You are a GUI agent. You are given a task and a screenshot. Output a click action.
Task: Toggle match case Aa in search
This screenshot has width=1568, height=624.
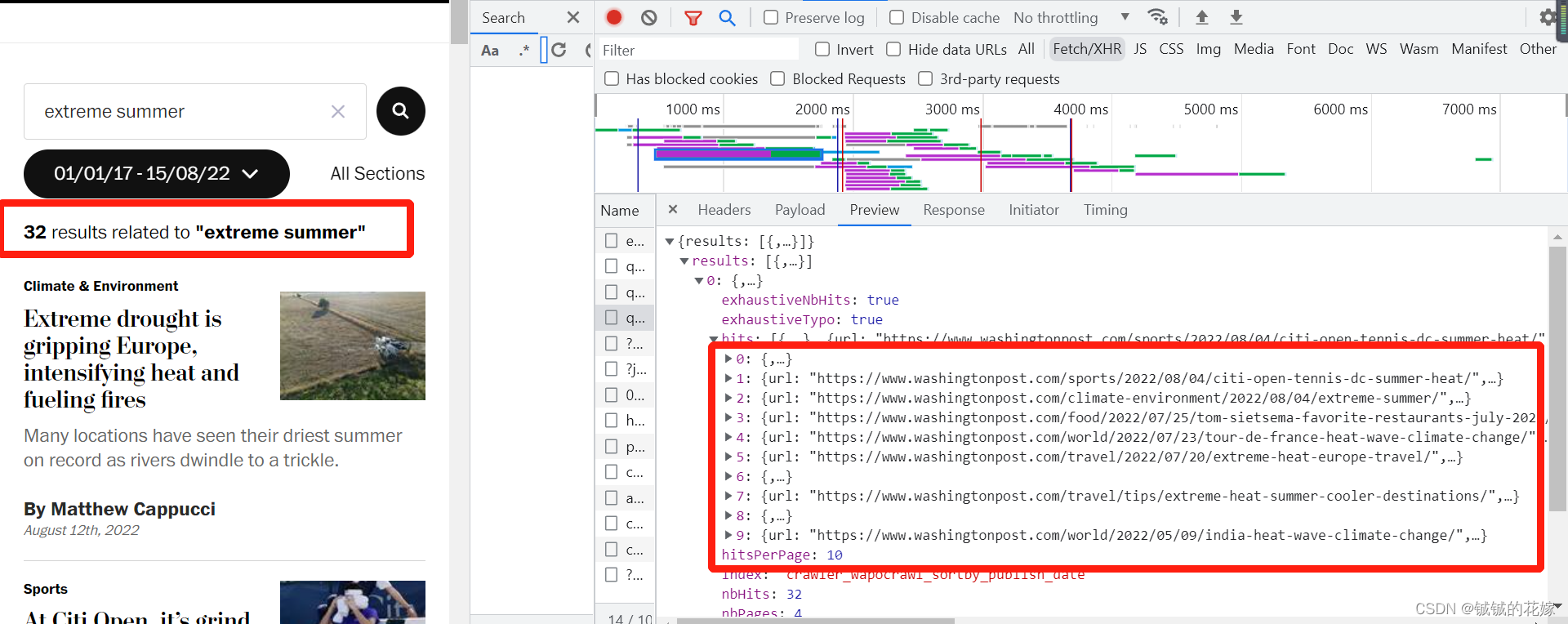point(490,50)
